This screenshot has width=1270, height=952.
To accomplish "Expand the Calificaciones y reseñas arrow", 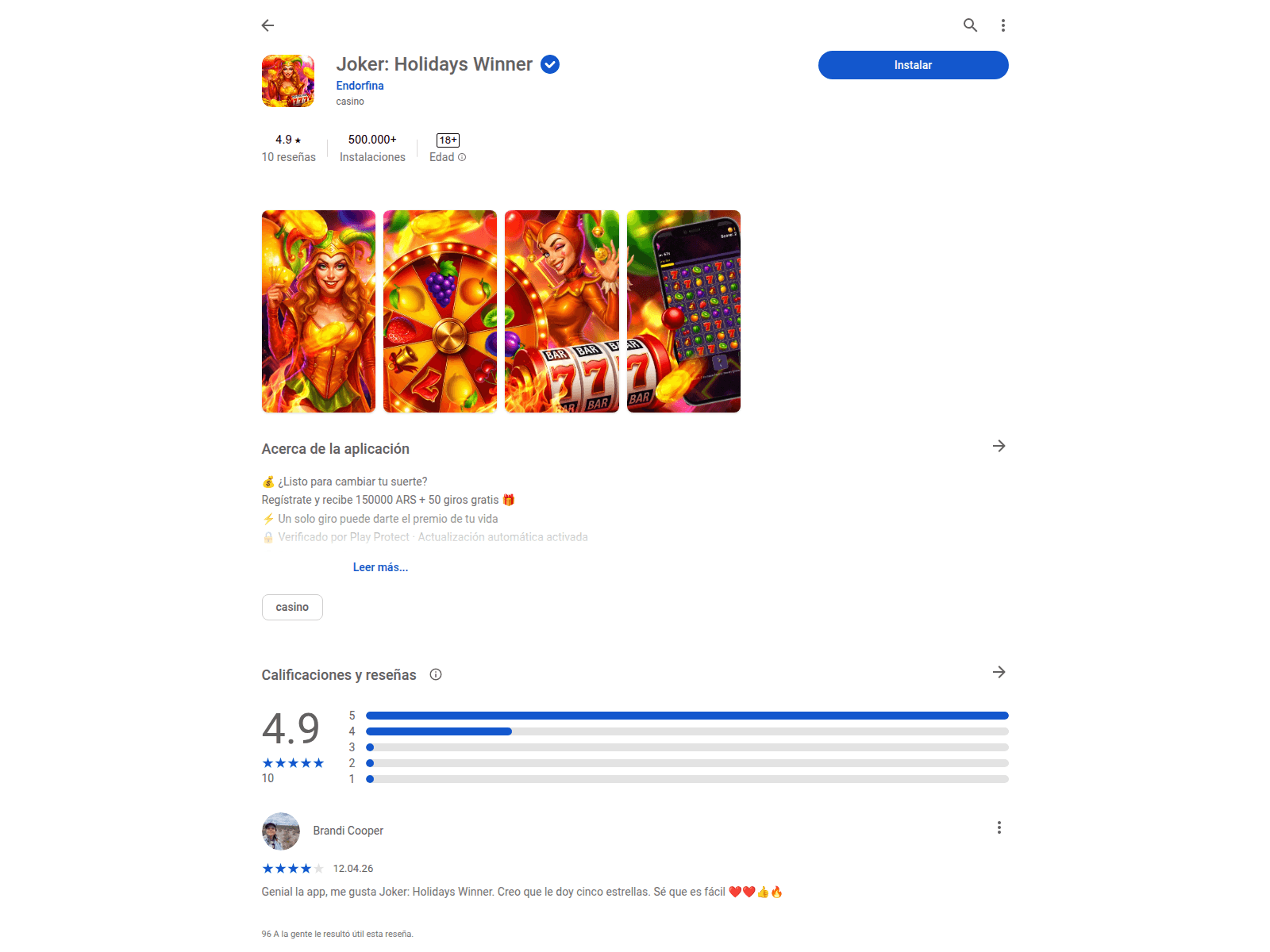I will [x=999, y=672].
